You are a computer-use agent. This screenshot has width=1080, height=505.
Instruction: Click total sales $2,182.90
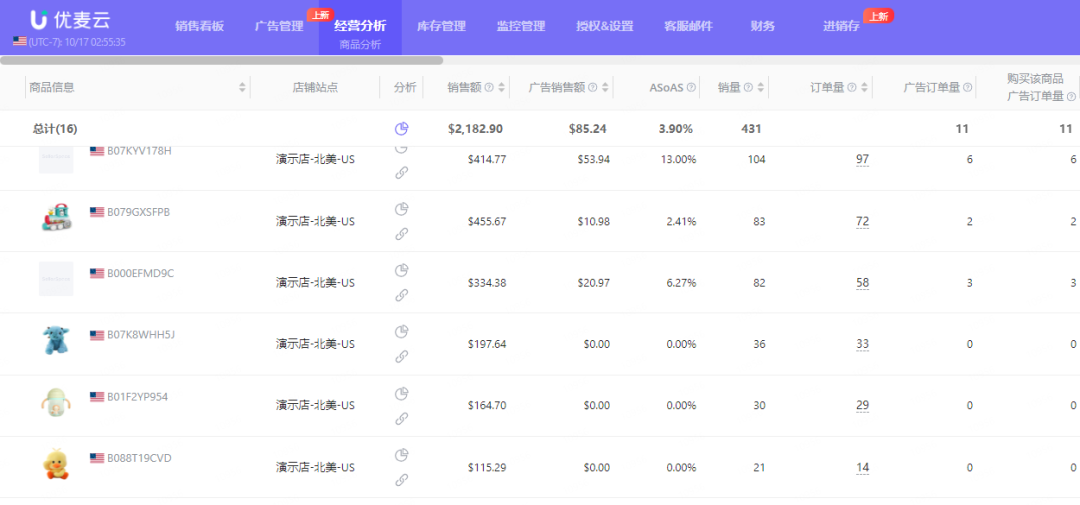click(x=475, y=128)
